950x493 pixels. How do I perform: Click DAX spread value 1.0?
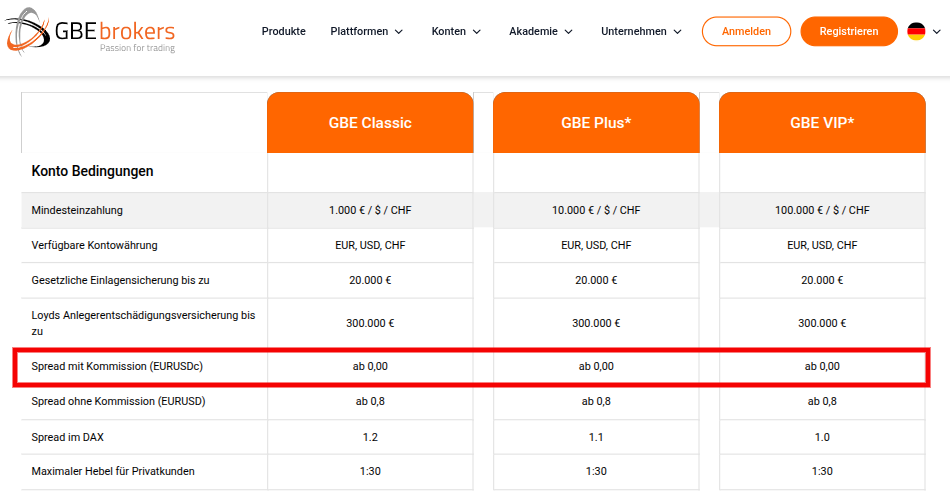[822, 437]
